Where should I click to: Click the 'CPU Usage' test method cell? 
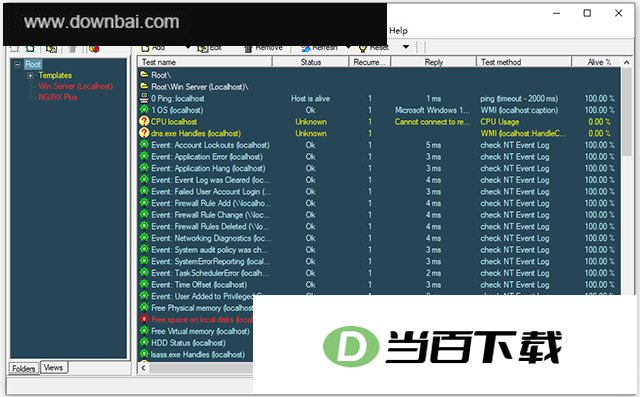(500, 122)
